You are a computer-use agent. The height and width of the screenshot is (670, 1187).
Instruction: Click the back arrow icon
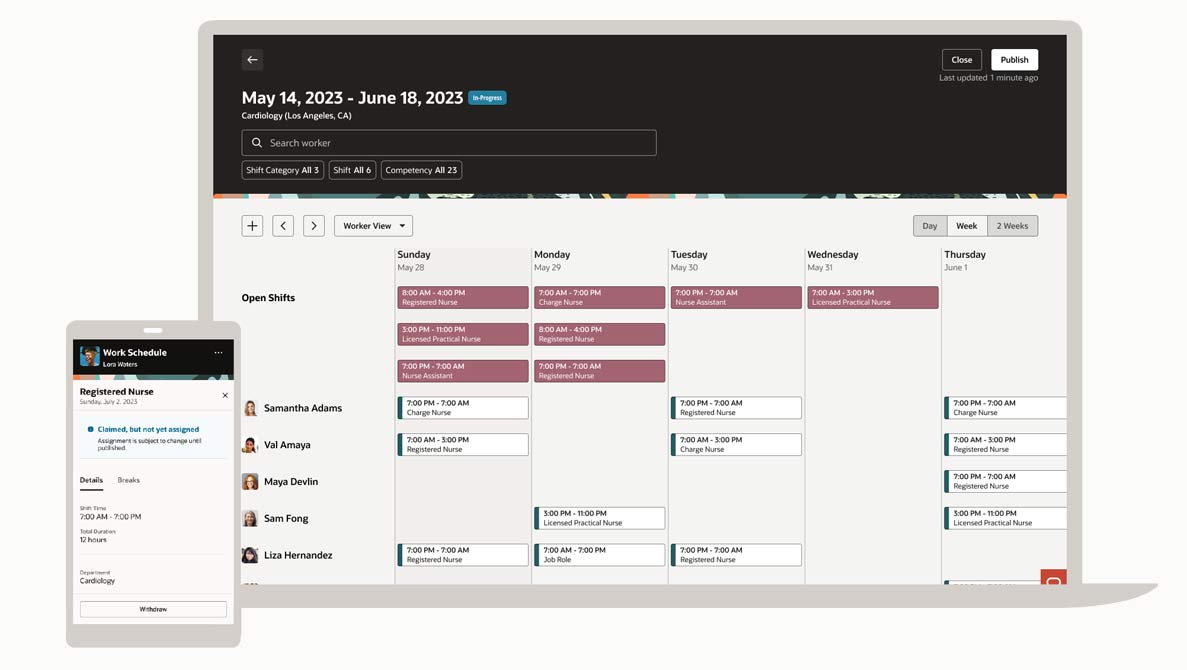(252, 60)
